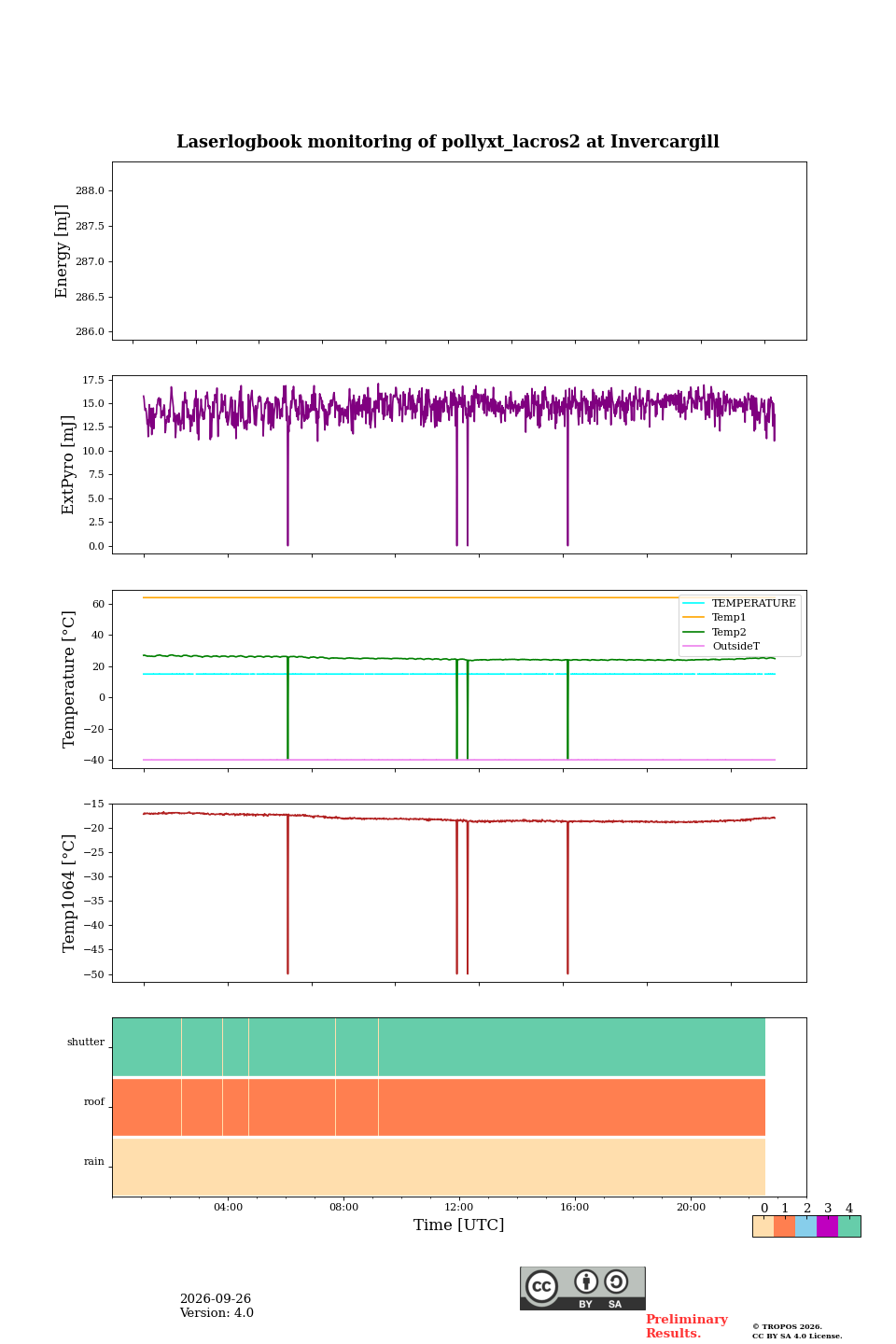Click the 7.5 ExtPyro tick label

tap(96, 475)
